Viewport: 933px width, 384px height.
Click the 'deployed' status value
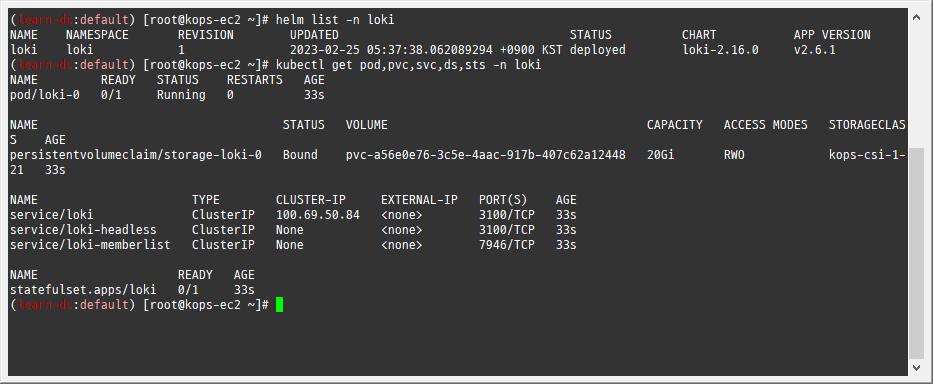click(597, 50)
